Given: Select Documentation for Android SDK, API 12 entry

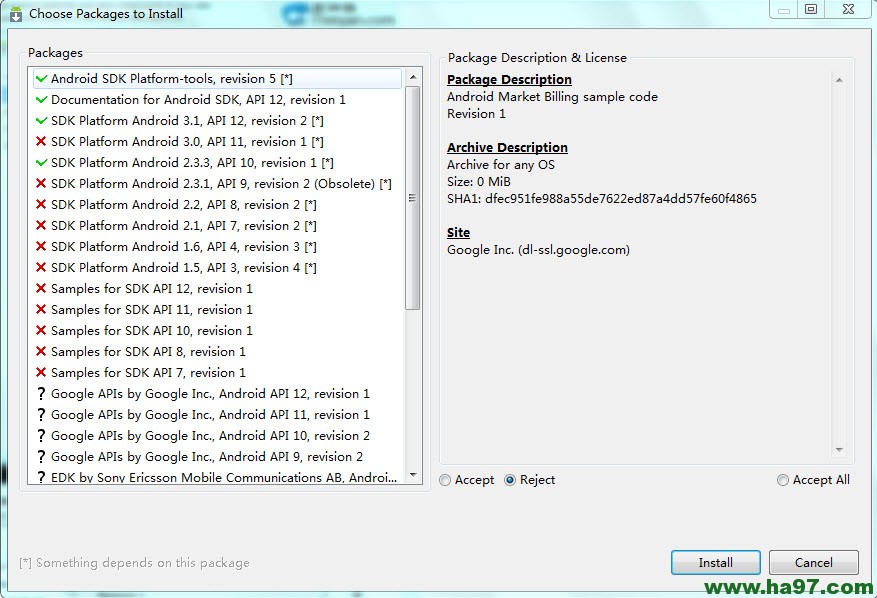Looking at the screenshot, I should (198, 100).
